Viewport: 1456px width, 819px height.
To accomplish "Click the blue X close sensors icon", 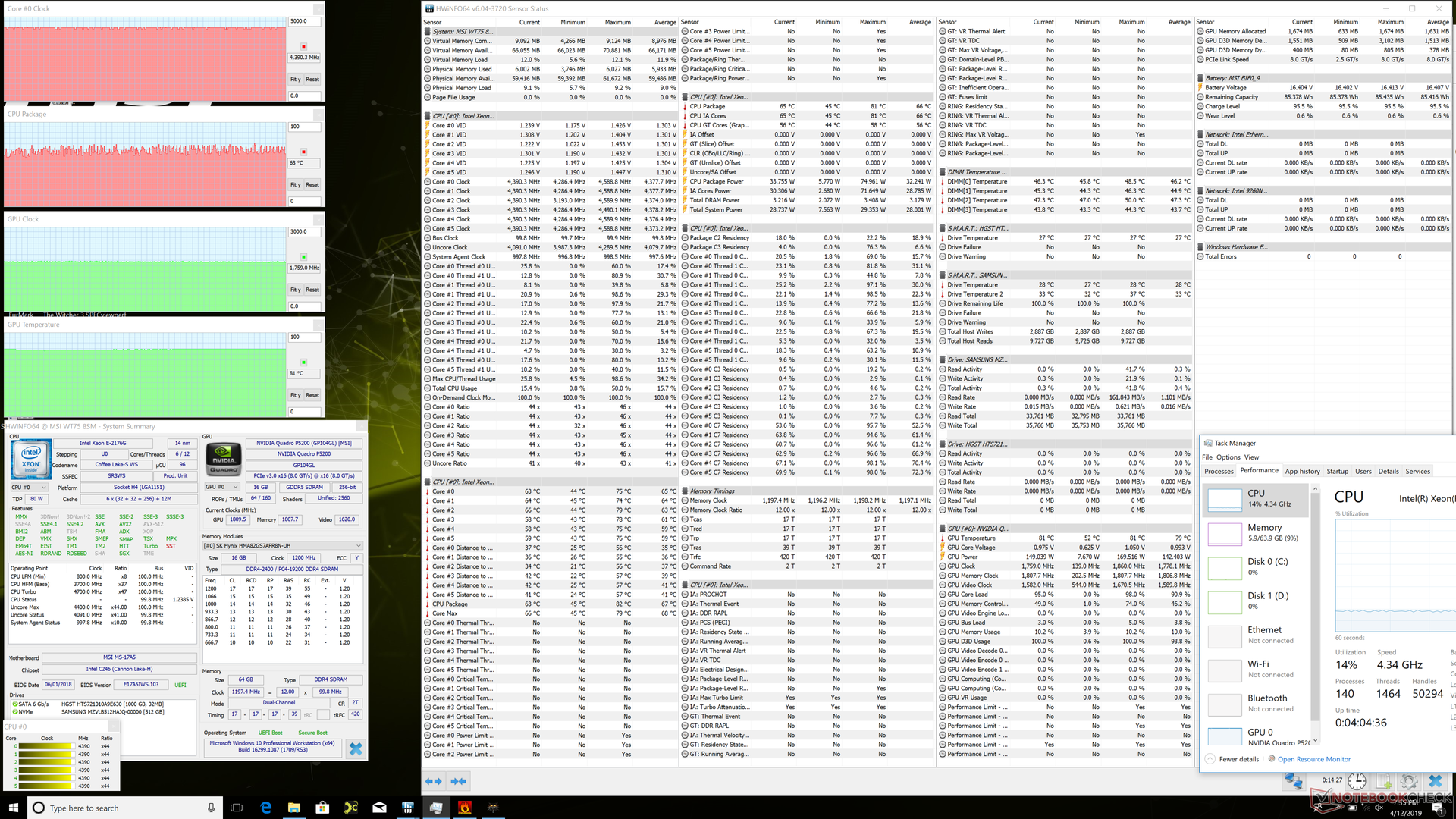I will [x=1435, y=780].
